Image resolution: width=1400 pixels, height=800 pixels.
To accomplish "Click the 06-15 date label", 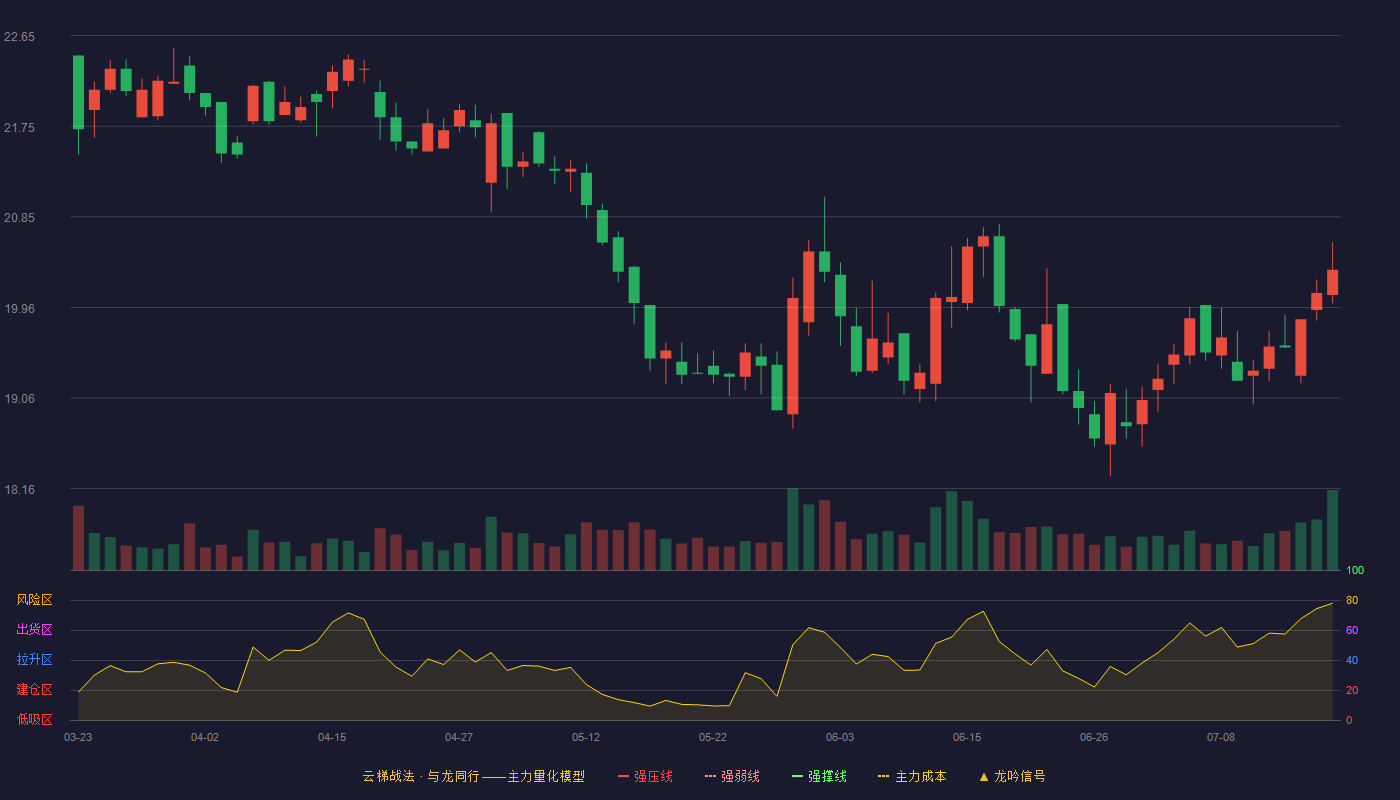I will [967, 737].
